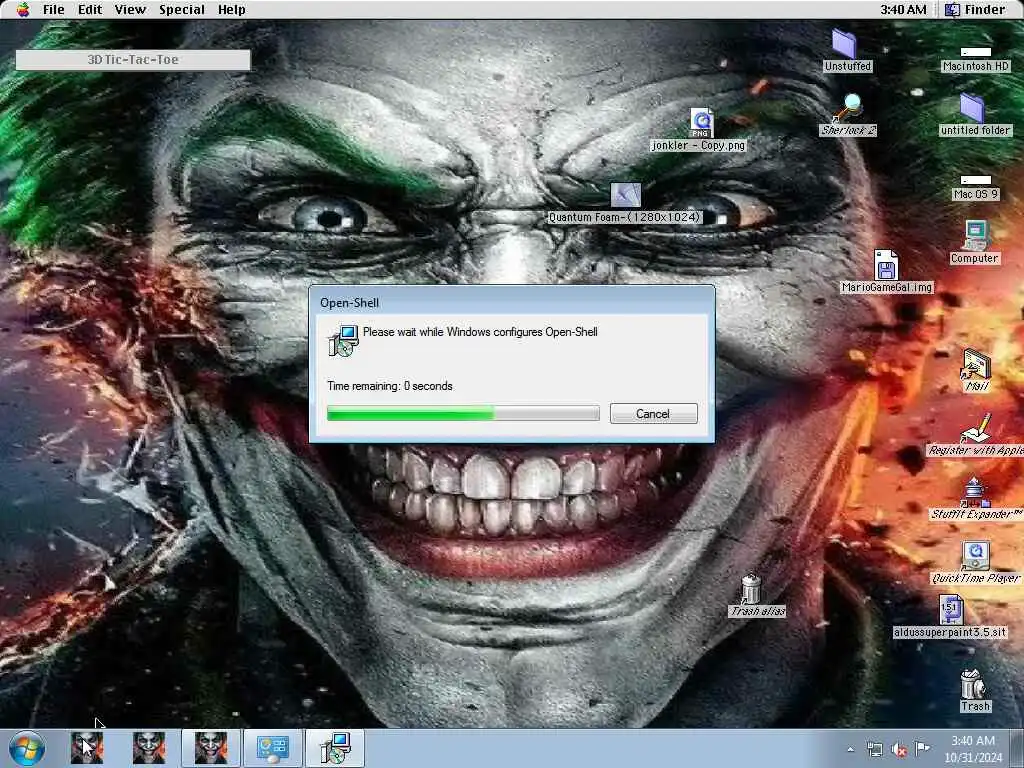Click the installer icon in Open-Shell dialog
Image resolution: width=1024 pixels, height=768 pixels.
click(344, 340)
